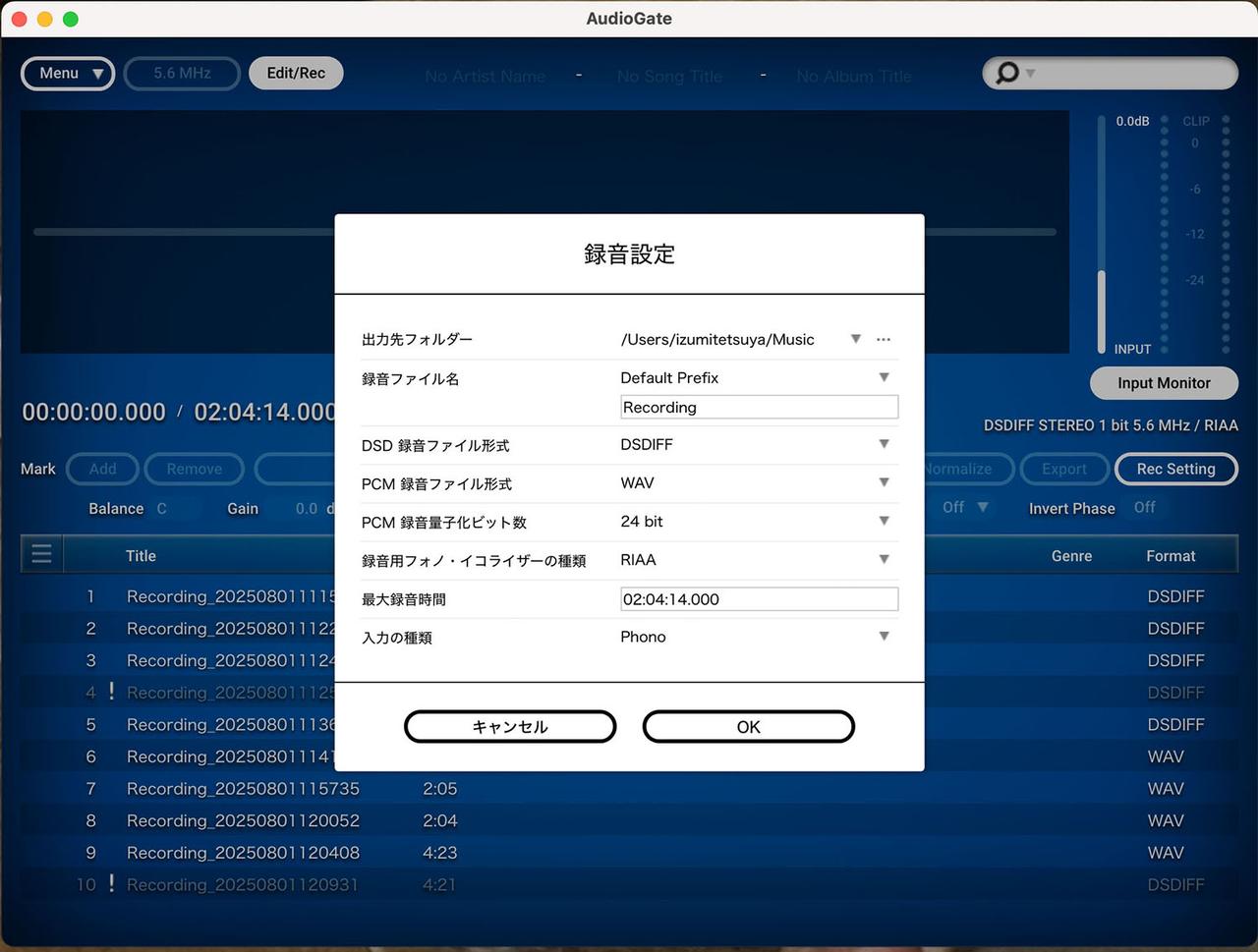Open the Menu button in the toolbar
The image size is (1258, 952).
coord(67,73)
